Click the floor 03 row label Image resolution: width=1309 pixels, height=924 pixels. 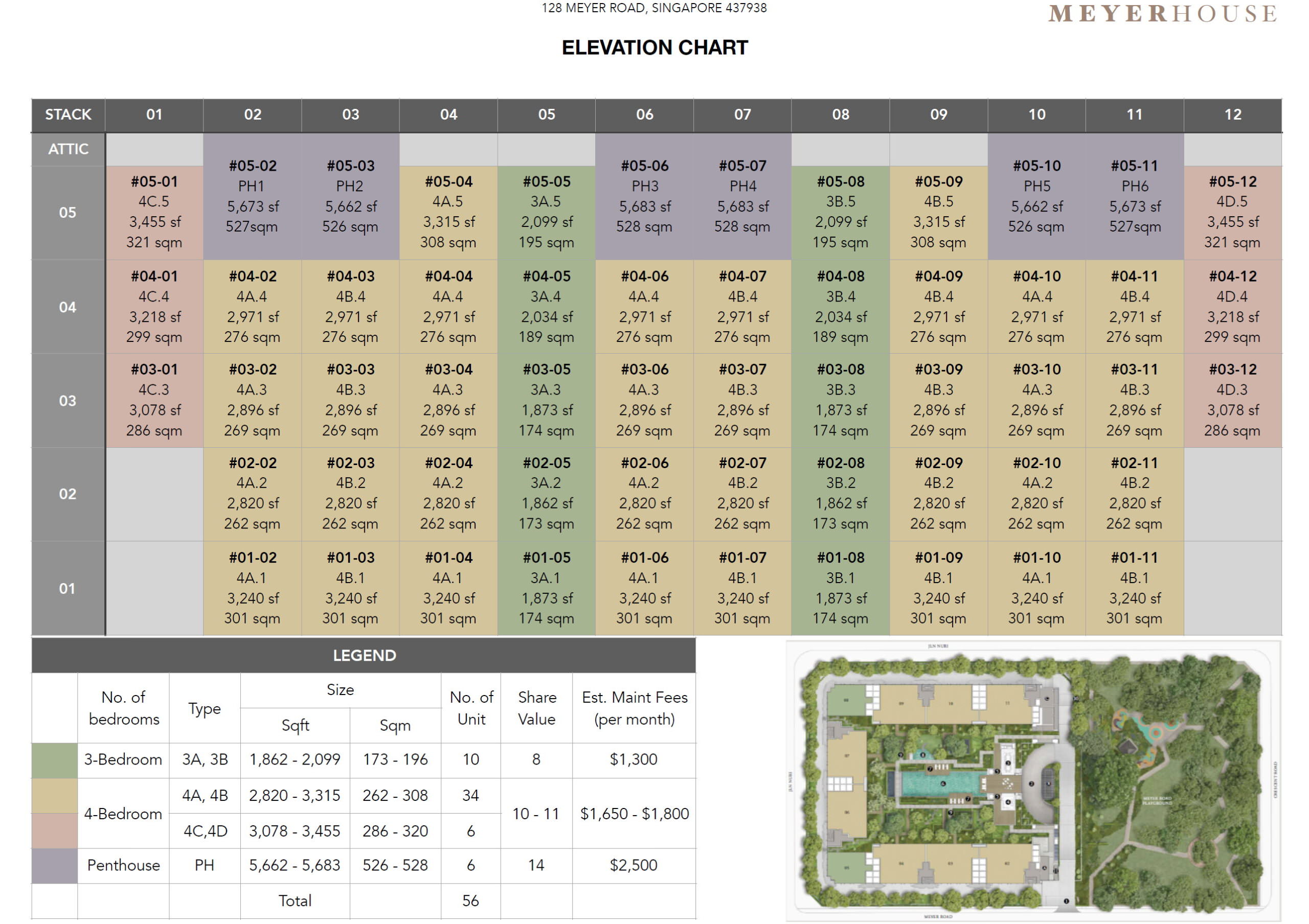(x=68, y=401)
